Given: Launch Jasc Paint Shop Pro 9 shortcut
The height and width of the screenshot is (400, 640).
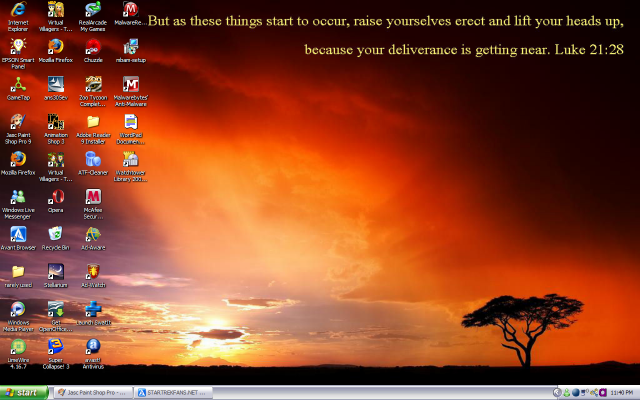Looking at the screenshot, I should coord(17,122).
